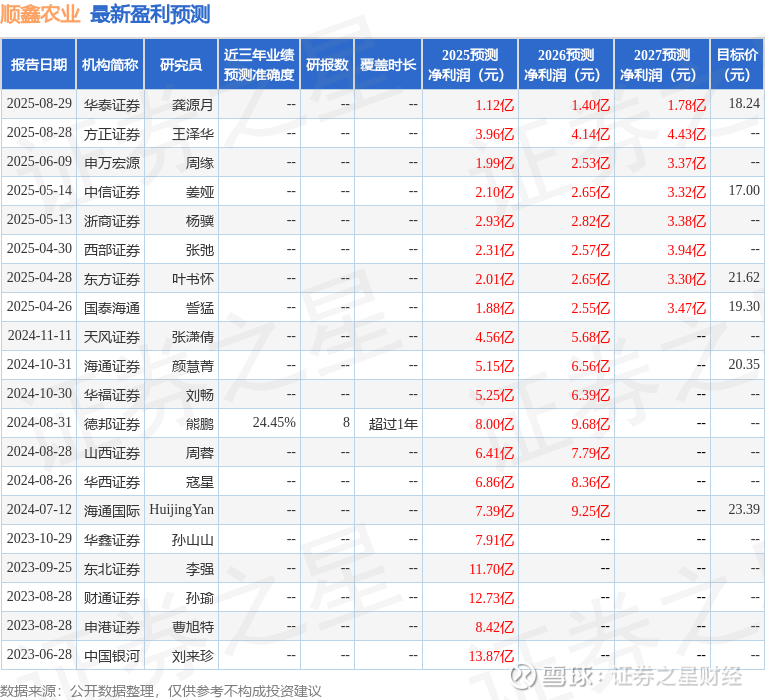Click the accuracy value 24.45%

274,422
